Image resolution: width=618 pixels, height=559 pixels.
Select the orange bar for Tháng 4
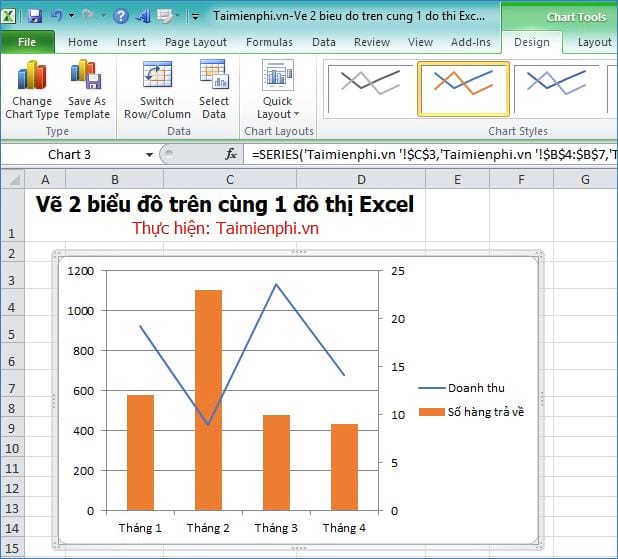pyautogui.click(x=344, y=467)
